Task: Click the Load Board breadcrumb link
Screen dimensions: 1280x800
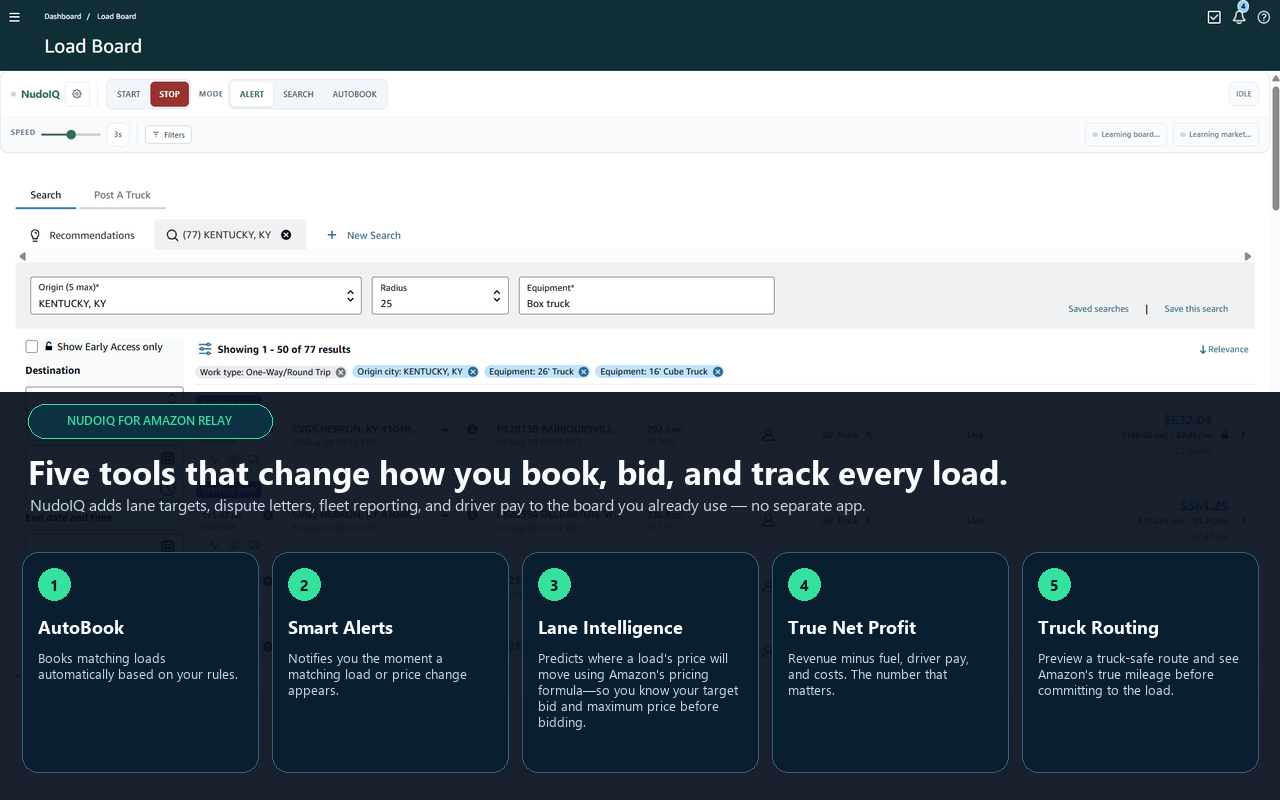Action: (117, 17)
